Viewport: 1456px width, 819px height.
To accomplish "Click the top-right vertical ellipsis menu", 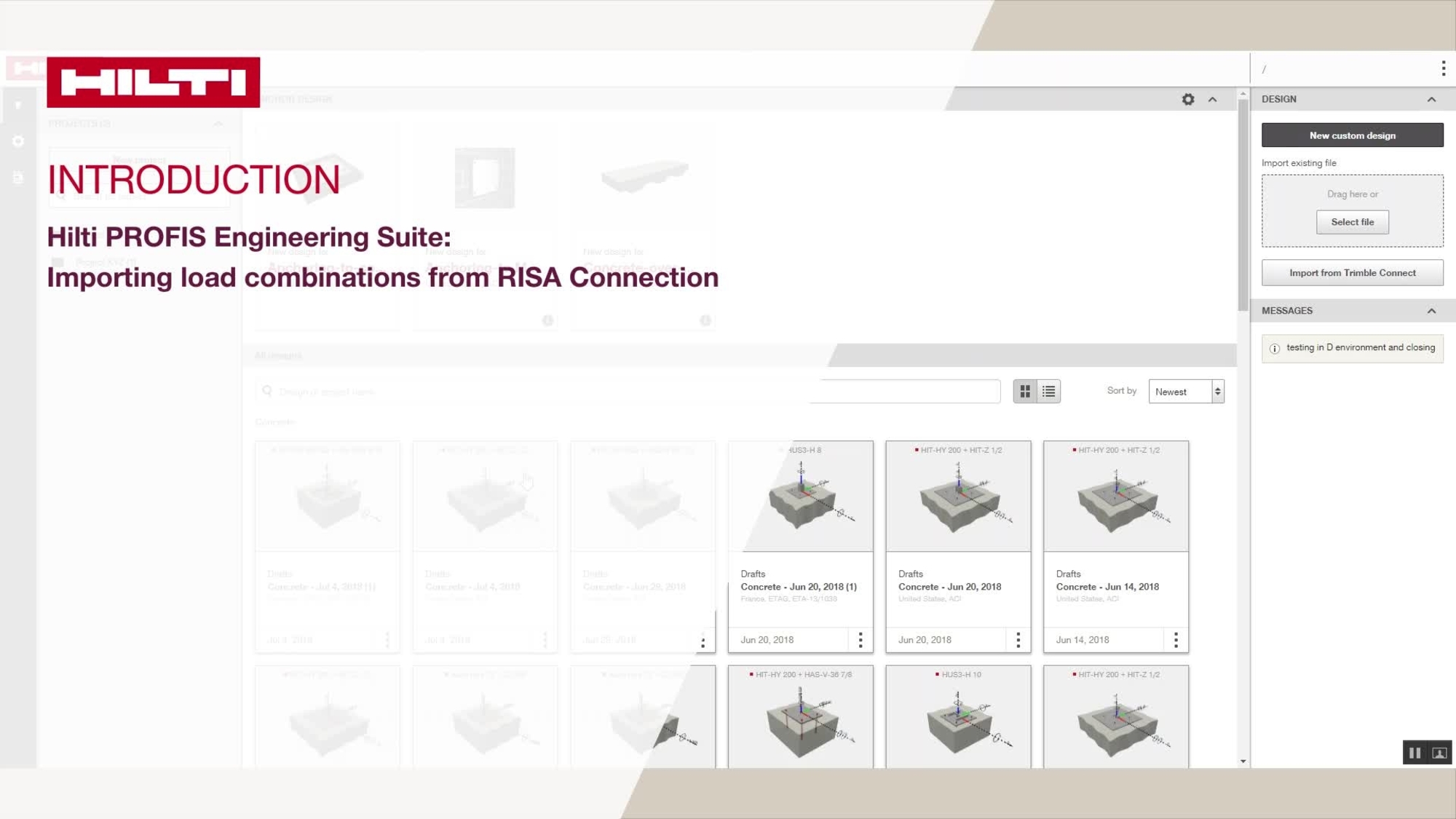I will click(x=1443, y=68).
